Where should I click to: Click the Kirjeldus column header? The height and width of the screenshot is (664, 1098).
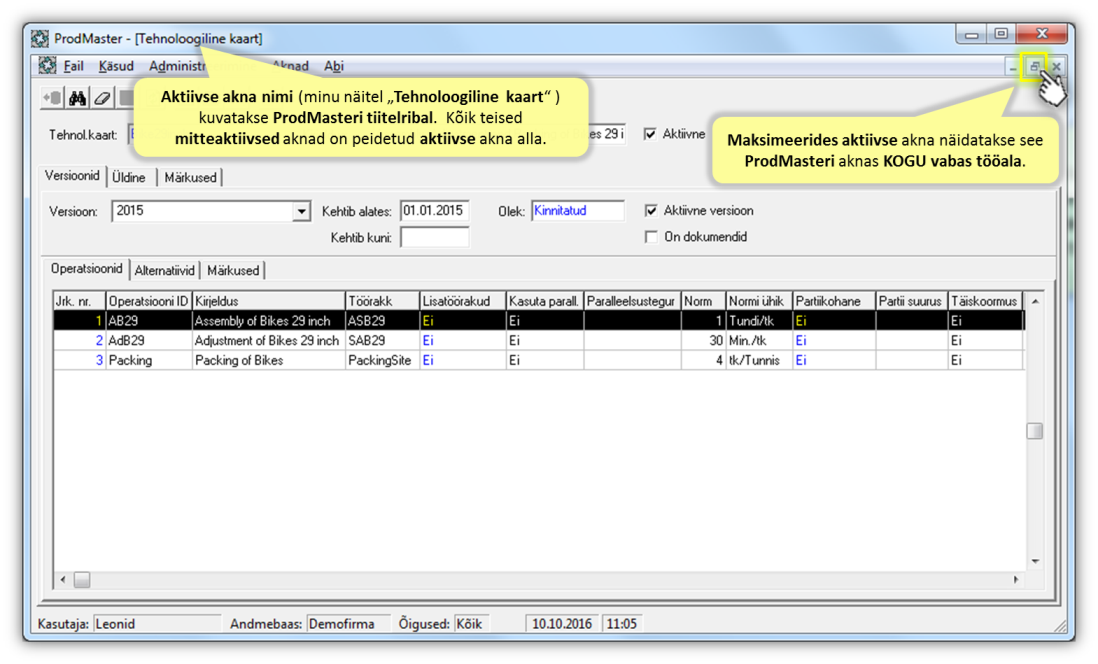click(268, 301)
